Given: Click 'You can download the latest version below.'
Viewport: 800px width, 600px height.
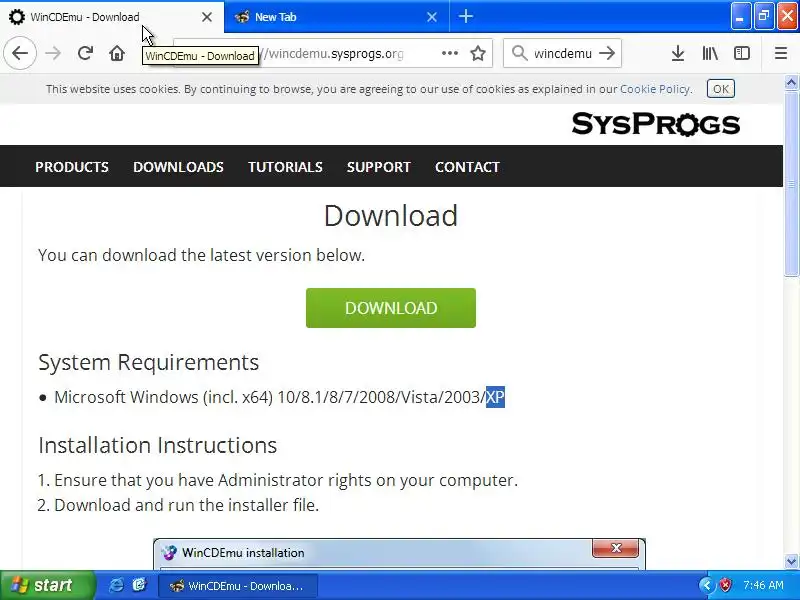Looking at the screenshot, I should (x=202, y=255).
